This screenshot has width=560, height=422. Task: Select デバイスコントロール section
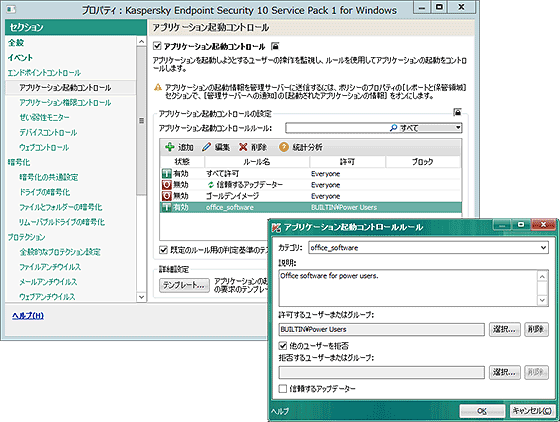(48, 132)
